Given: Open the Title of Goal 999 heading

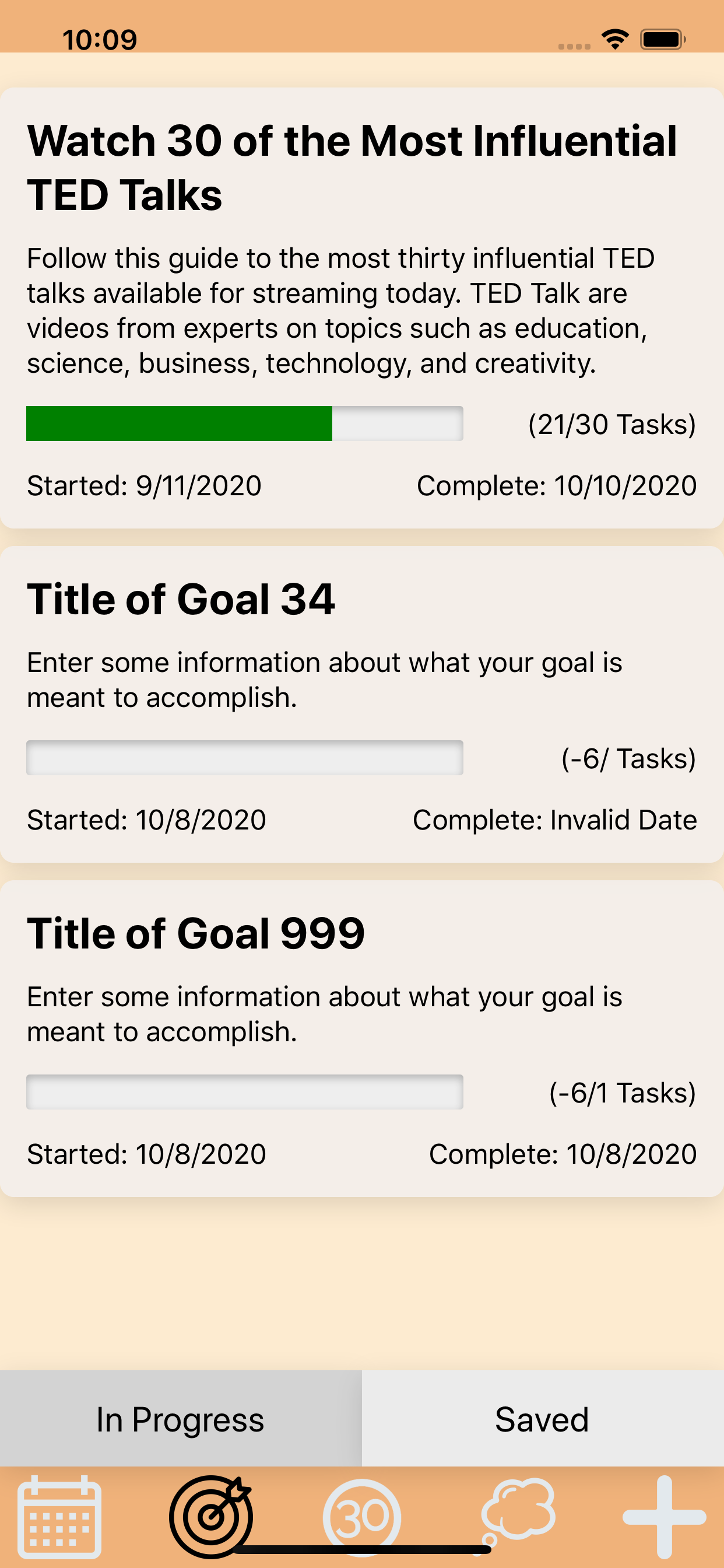Looking at the screenshot, I should pyautogui.click(x=195, y=933).
